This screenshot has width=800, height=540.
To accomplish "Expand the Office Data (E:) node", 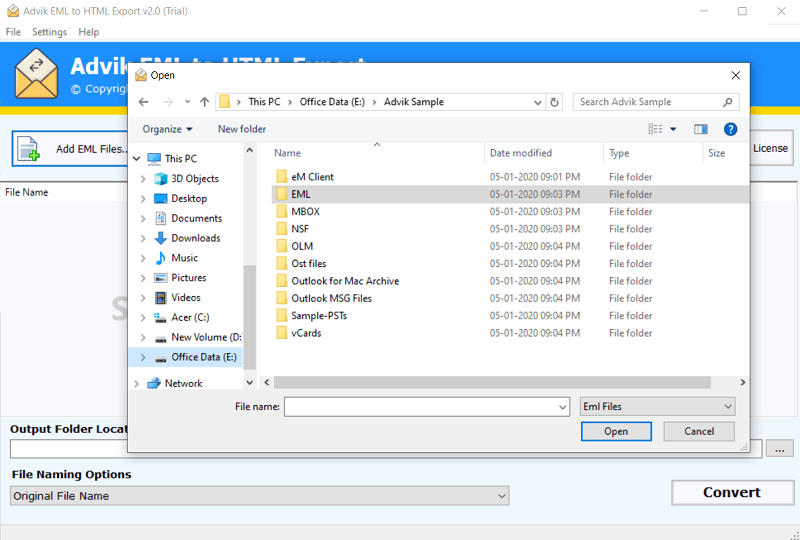I will [143, 358].
